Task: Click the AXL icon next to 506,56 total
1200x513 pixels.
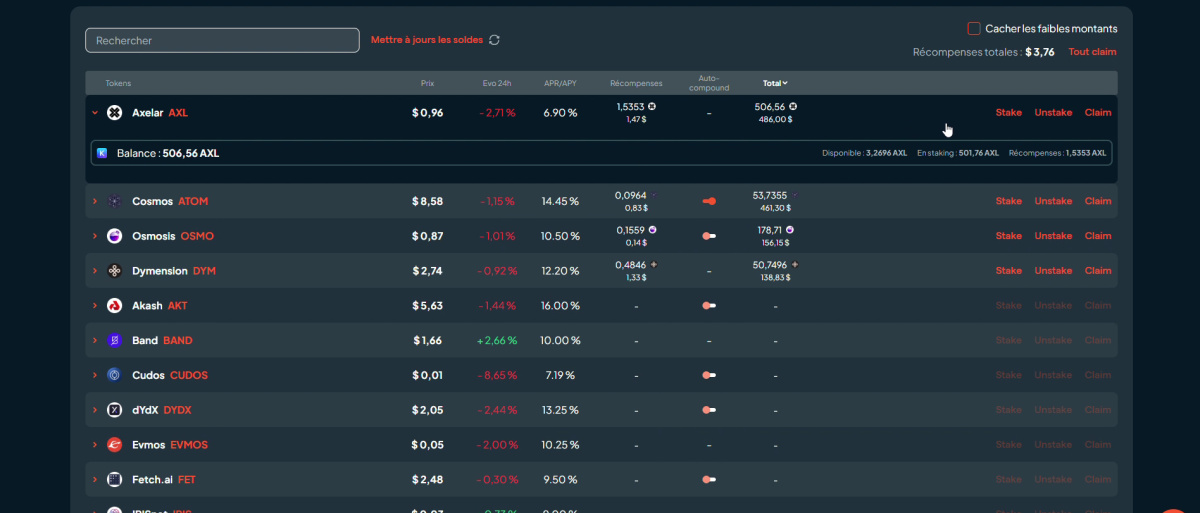Action: 793,106
